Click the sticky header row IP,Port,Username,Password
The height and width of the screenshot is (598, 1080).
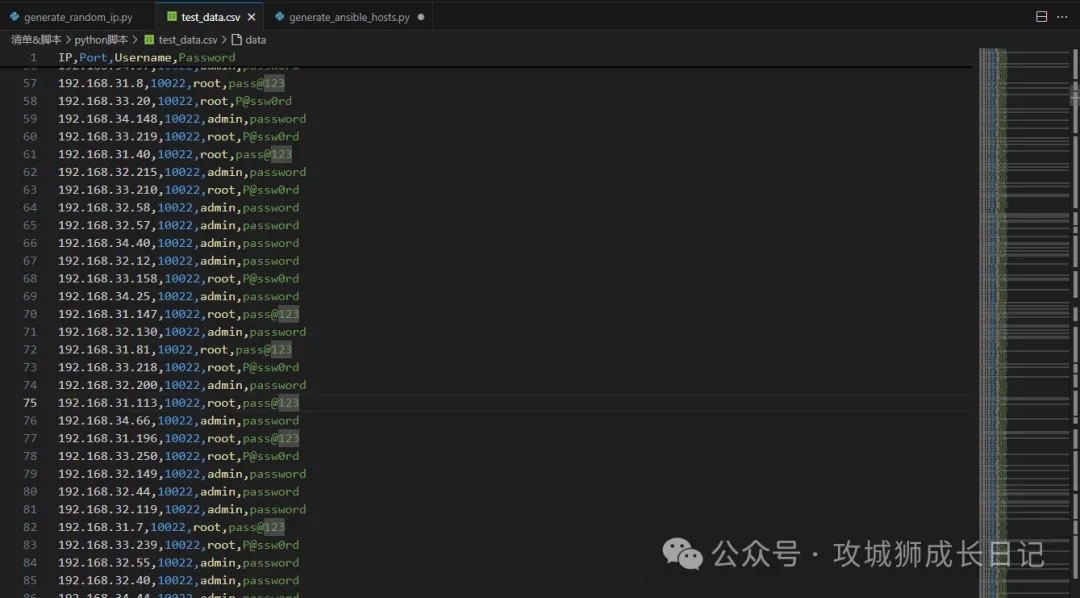click(x=147, y=58)
